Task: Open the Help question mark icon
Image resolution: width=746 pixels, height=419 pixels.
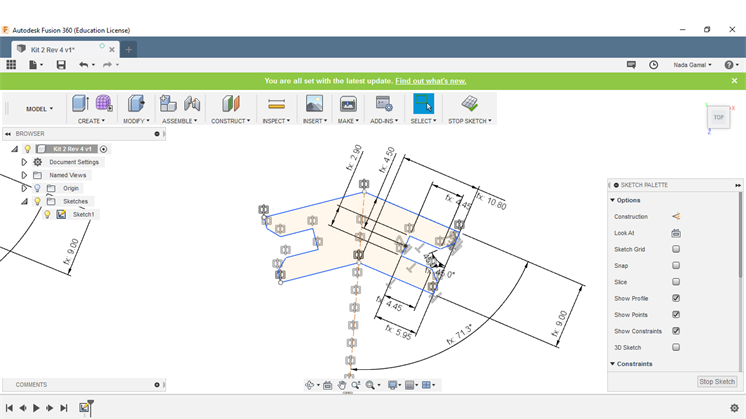Action: (x=729, y=65)
